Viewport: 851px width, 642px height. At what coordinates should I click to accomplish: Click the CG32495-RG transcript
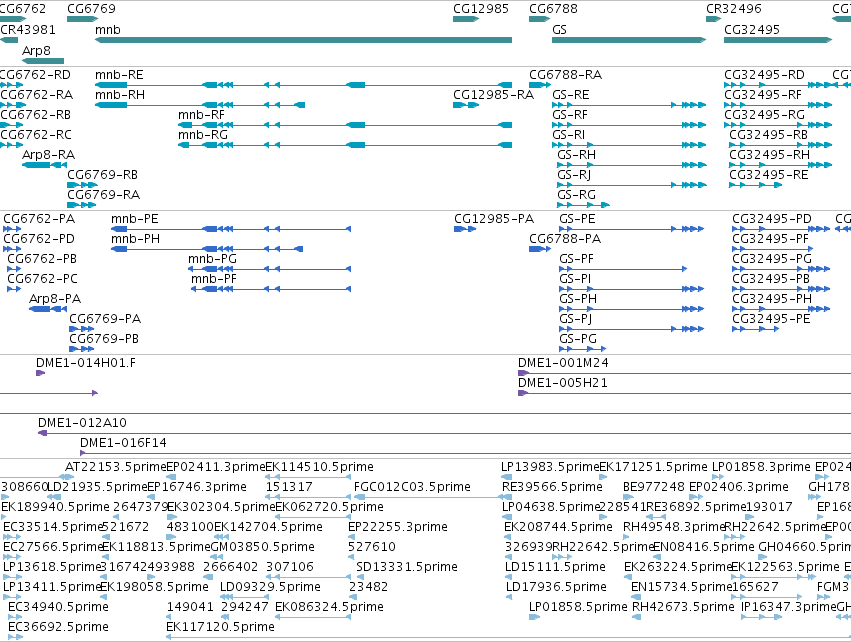click(778, 125)
